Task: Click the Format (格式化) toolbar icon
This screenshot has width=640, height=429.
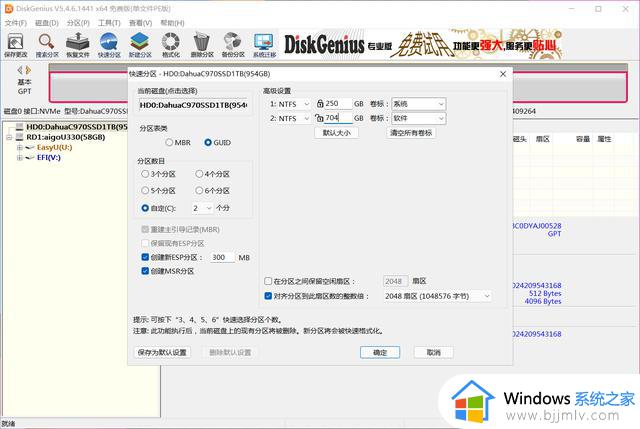Action: tap(171, 45)
